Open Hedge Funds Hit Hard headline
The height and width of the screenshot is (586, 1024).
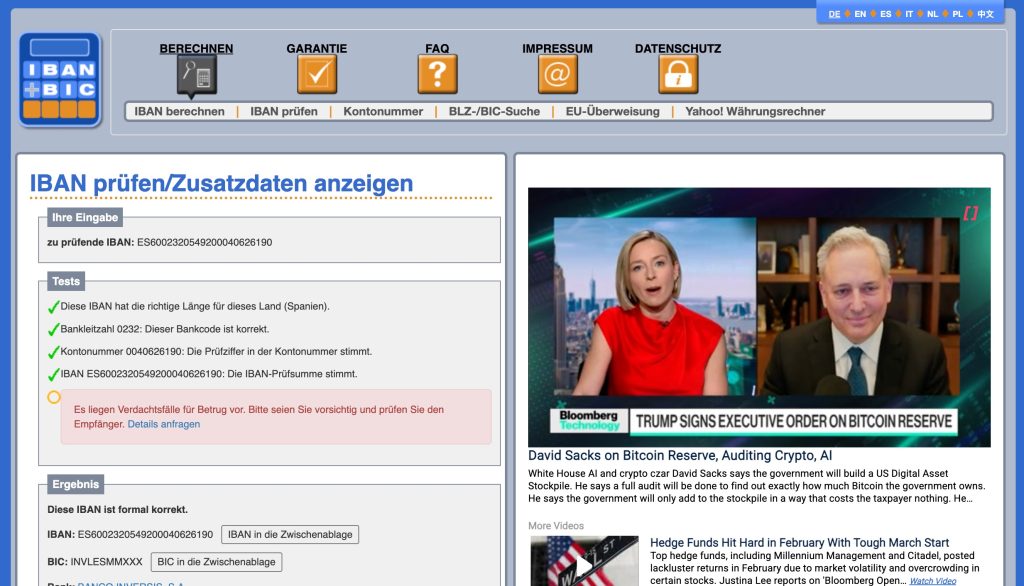(x=799, y=543)
